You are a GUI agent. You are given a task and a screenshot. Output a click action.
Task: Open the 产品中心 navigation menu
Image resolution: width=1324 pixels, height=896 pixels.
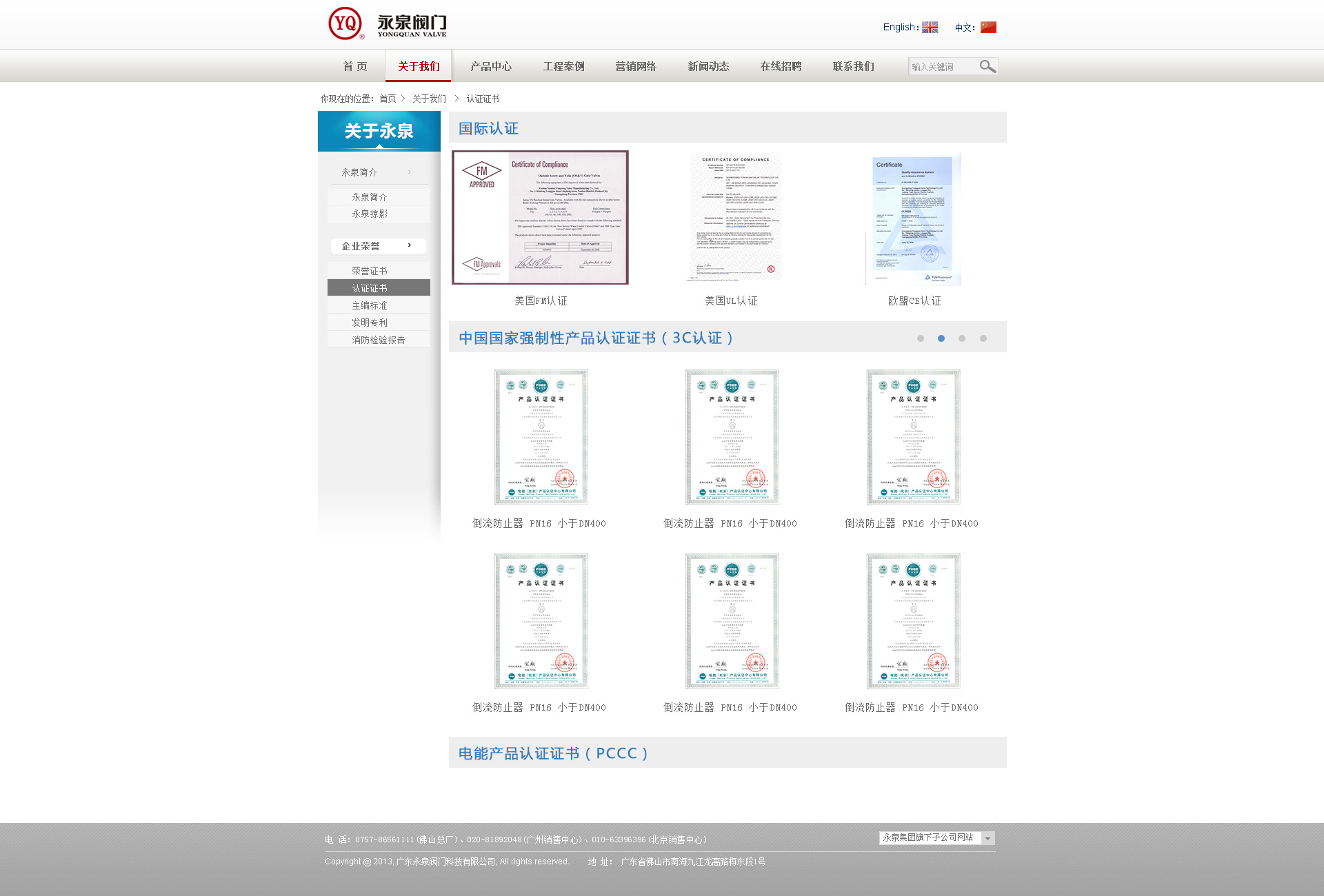pos(491,66)
